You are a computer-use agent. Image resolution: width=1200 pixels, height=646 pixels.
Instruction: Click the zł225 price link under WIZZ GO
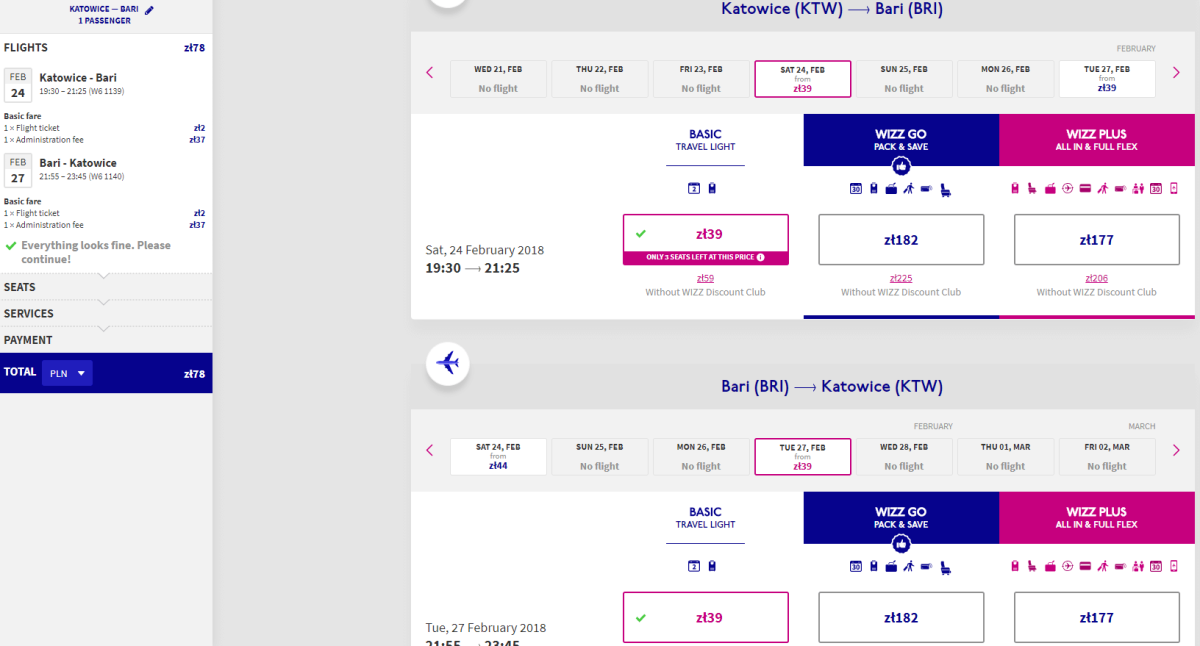click(x=900, y=278)
